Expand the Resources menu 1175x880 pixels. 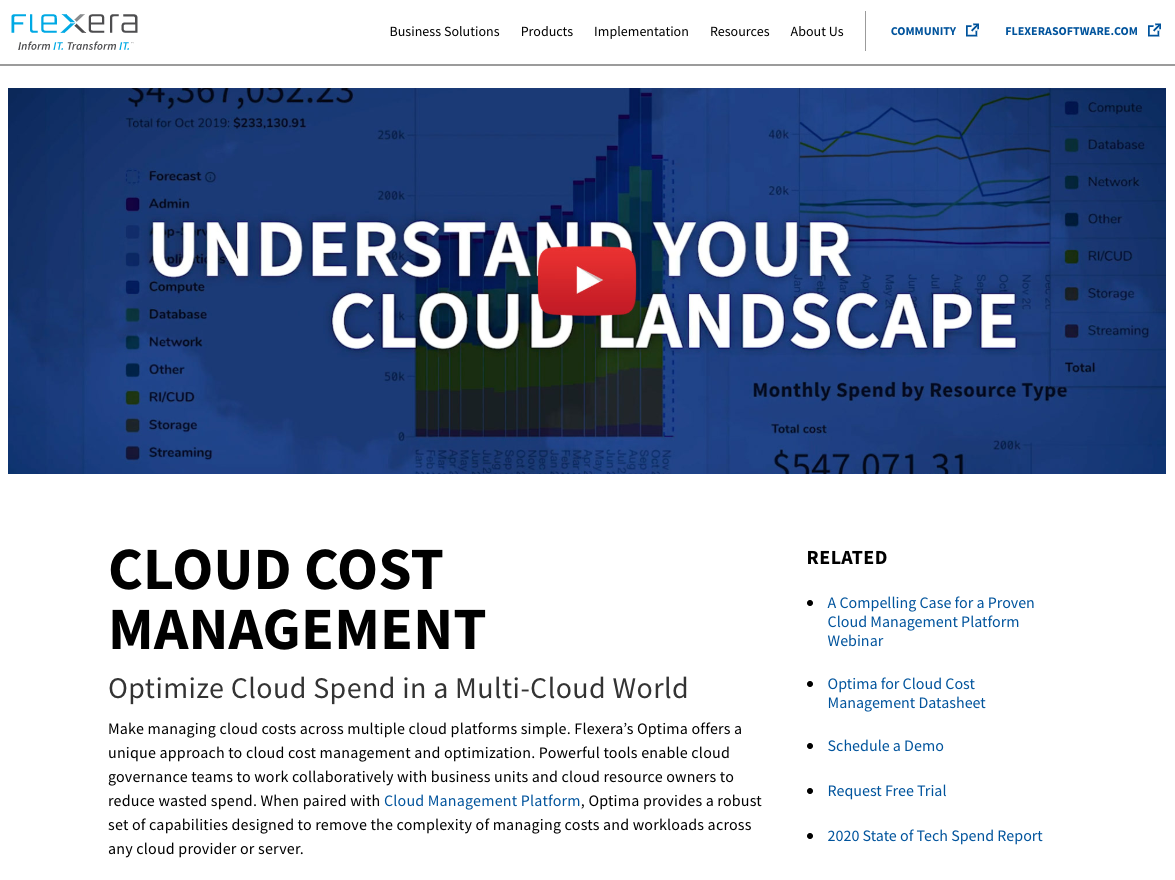739,32
